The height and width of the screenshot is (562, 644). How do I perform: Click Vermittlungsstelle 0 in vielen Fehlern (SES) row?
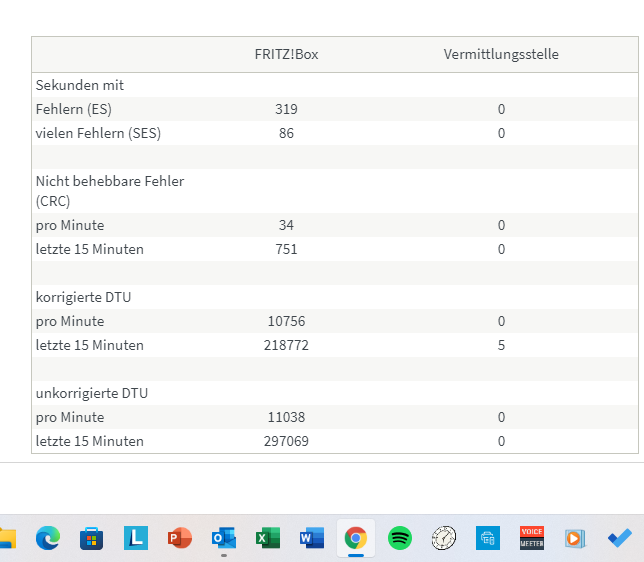point(501,133)
